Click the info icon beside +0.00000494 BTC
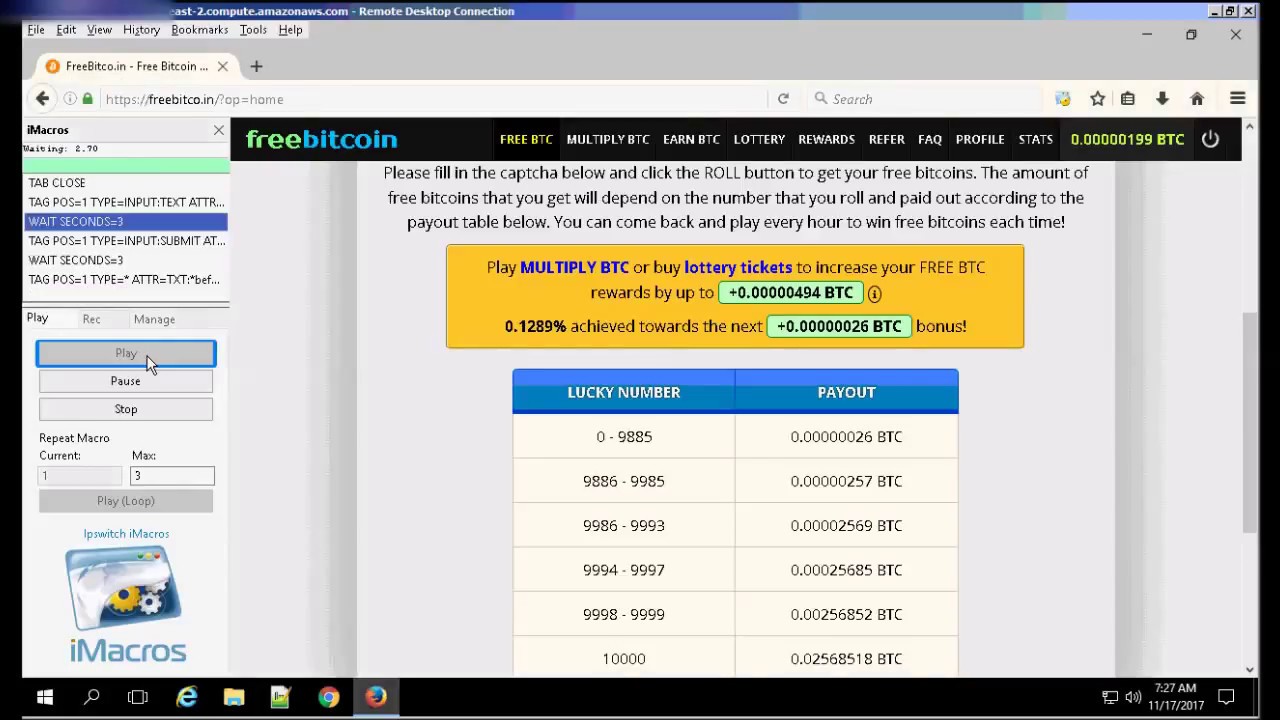This screenshot has width=1280, height=720. click(x=874, y=293)
